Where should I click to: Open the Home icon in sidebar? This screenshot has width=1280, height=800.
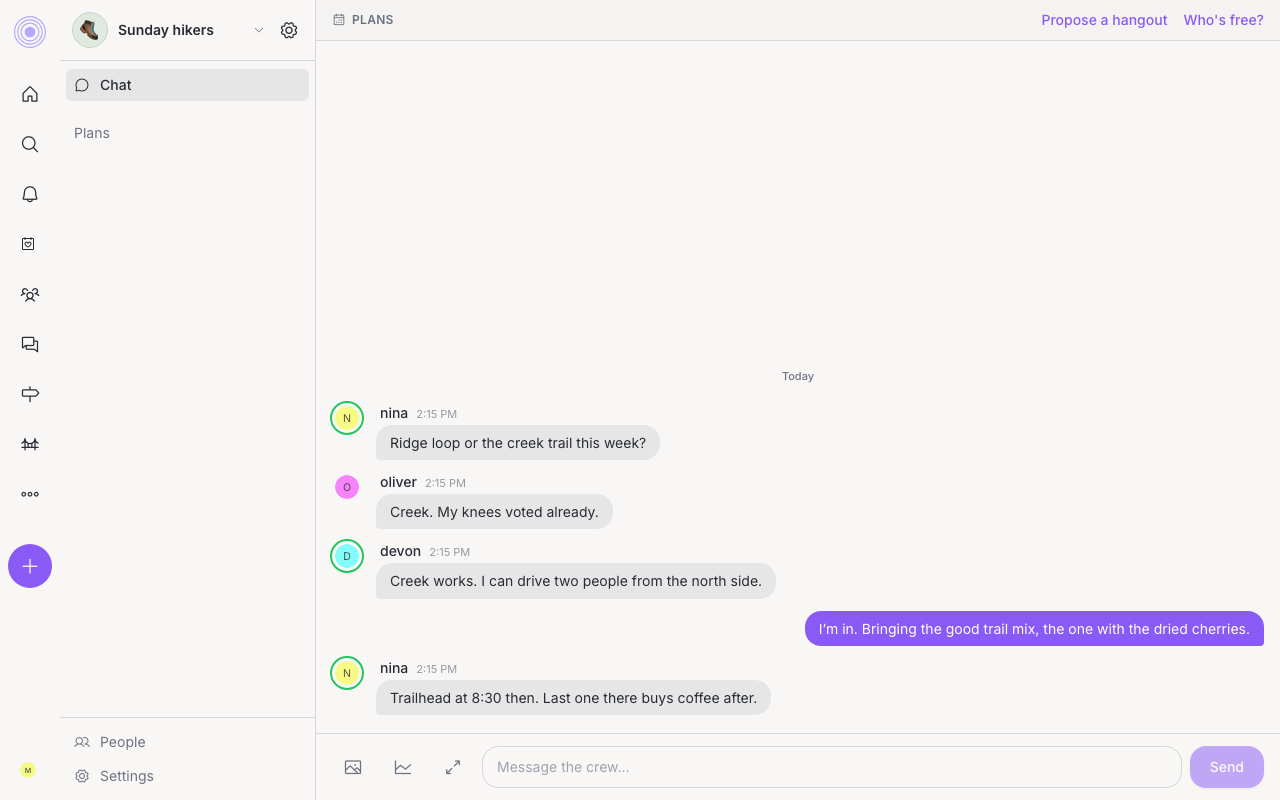[x=30, y=94]
